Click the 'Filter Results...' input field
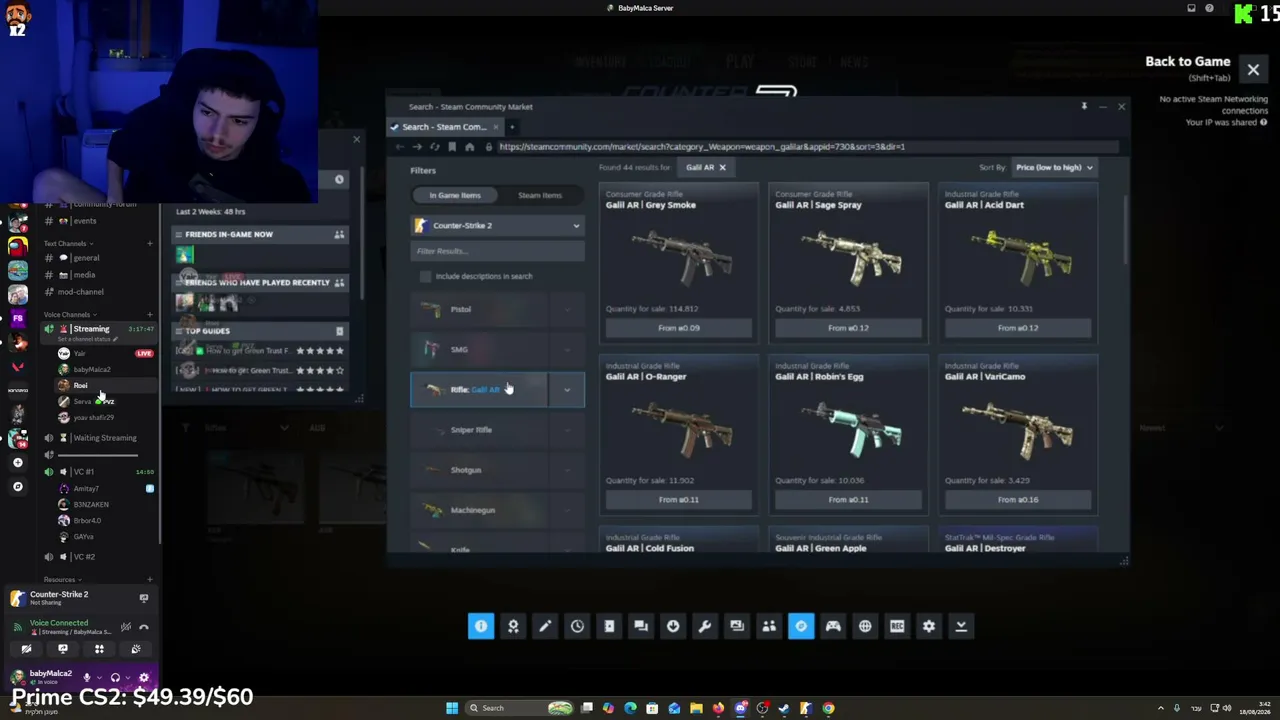Viewport: 1280px width, 720px height. click(497, 251)
